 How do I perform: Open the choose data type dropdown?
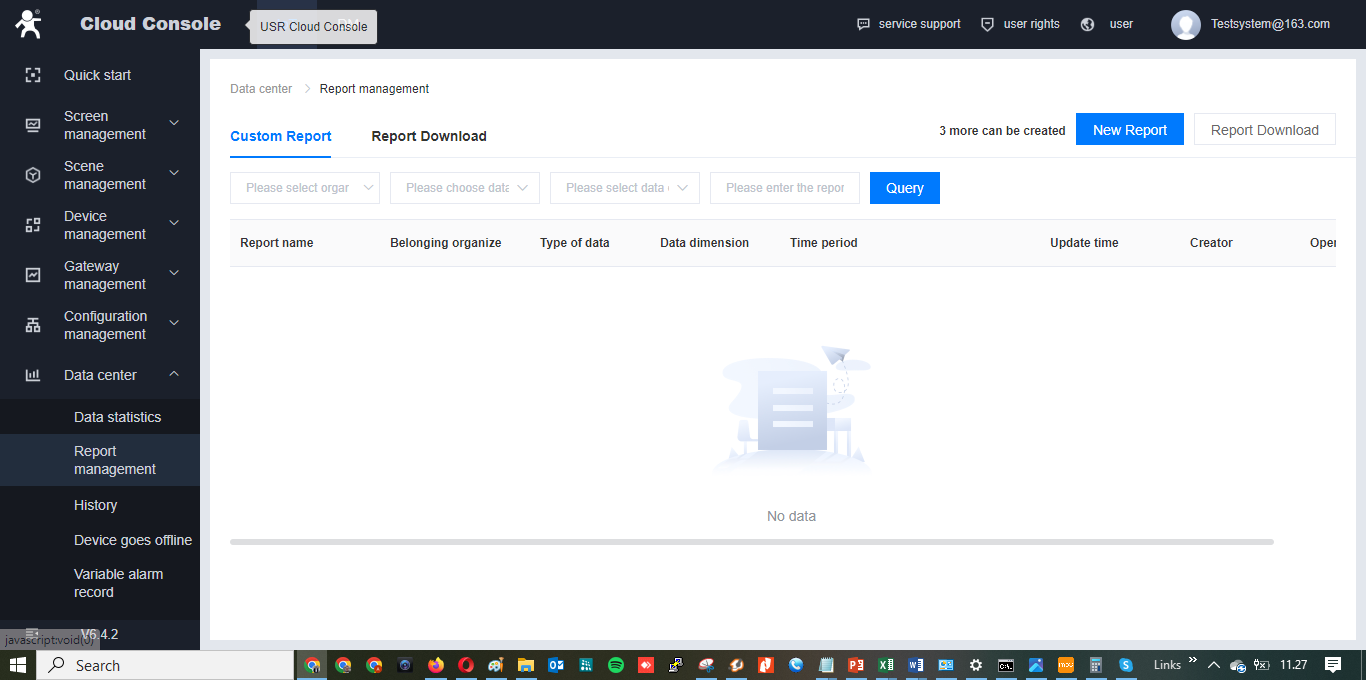click(x=464, y=188)
